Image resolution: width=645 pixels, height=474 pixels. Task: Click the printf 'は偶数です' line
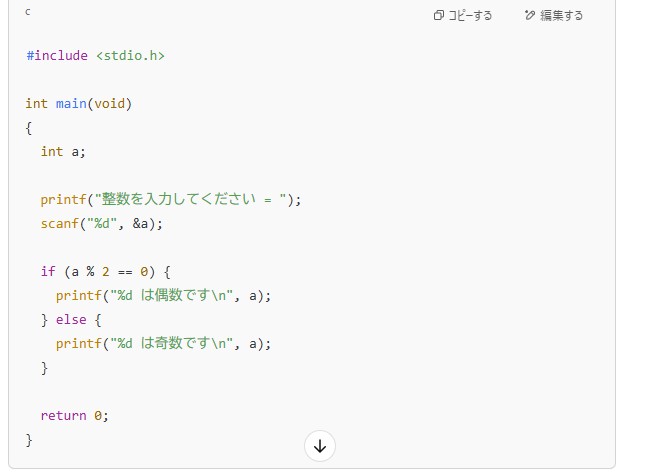point(163,295)
